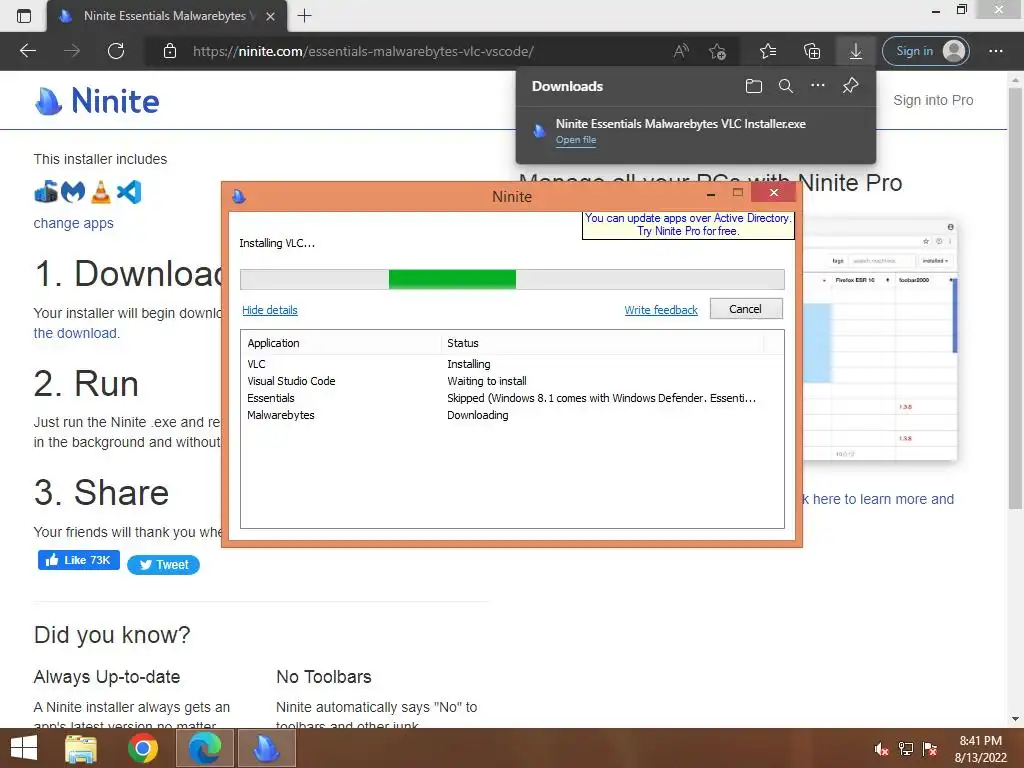Click the 'Waiting to install' status
This screenshot has height=768, width=1024.
(487, 381)
